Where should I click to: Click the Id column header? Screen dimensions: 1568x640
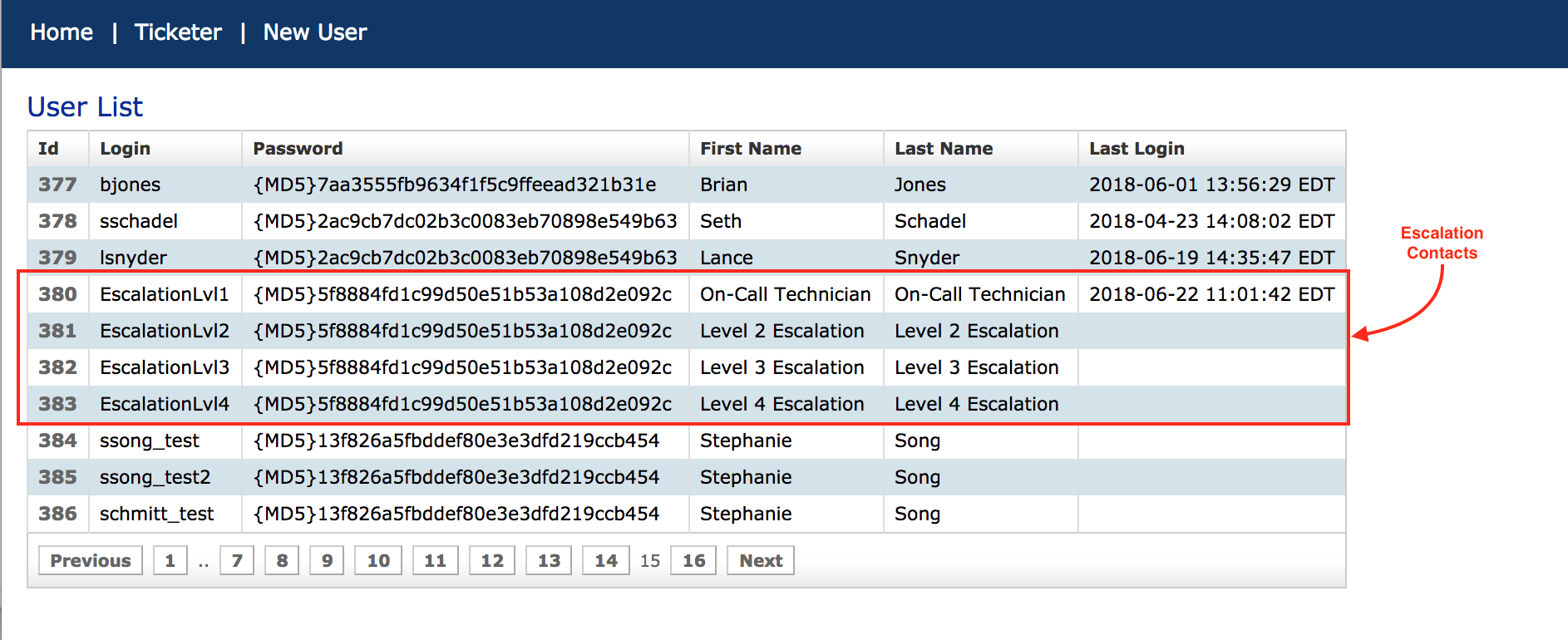pos(48,149)
